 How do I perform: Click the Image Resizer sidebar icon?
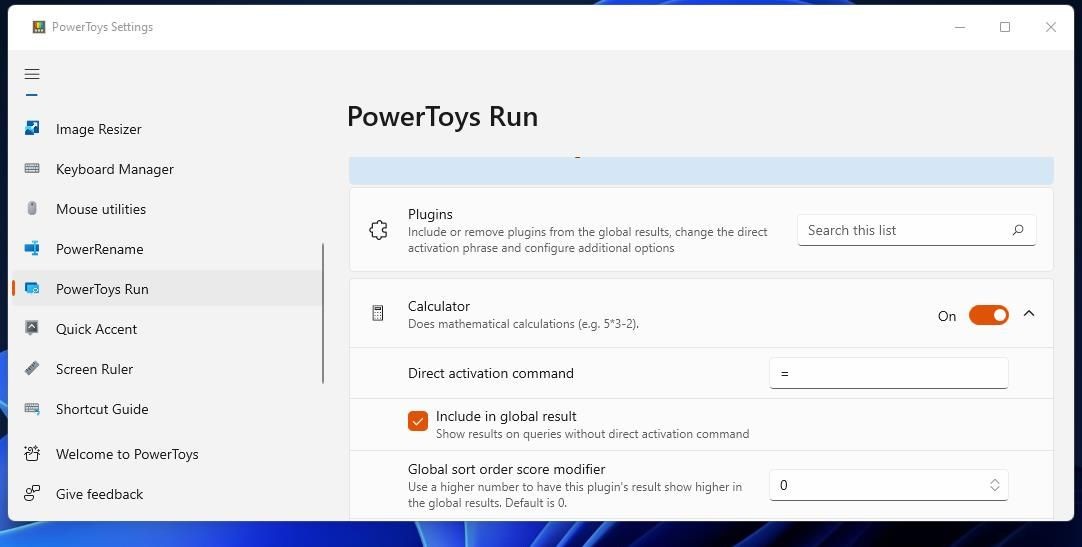tap(32, 128)
